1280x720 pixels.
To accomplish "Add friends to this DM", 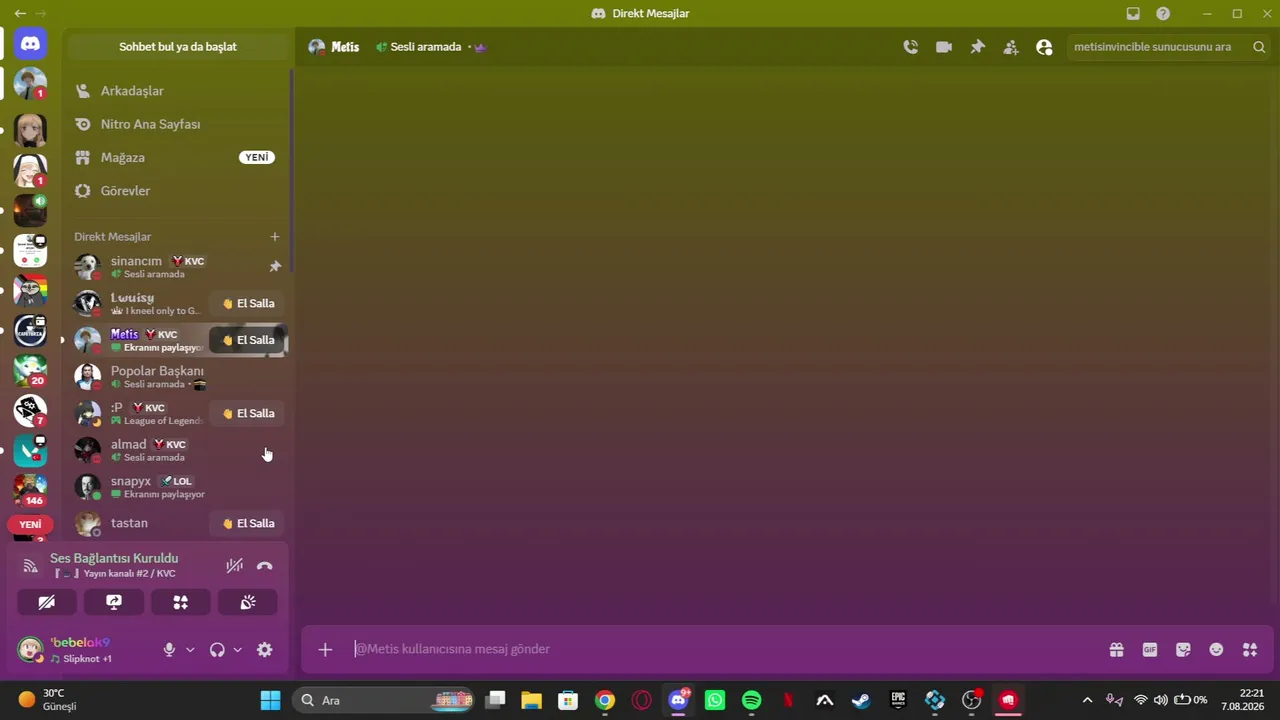I will click(1011, 47).
